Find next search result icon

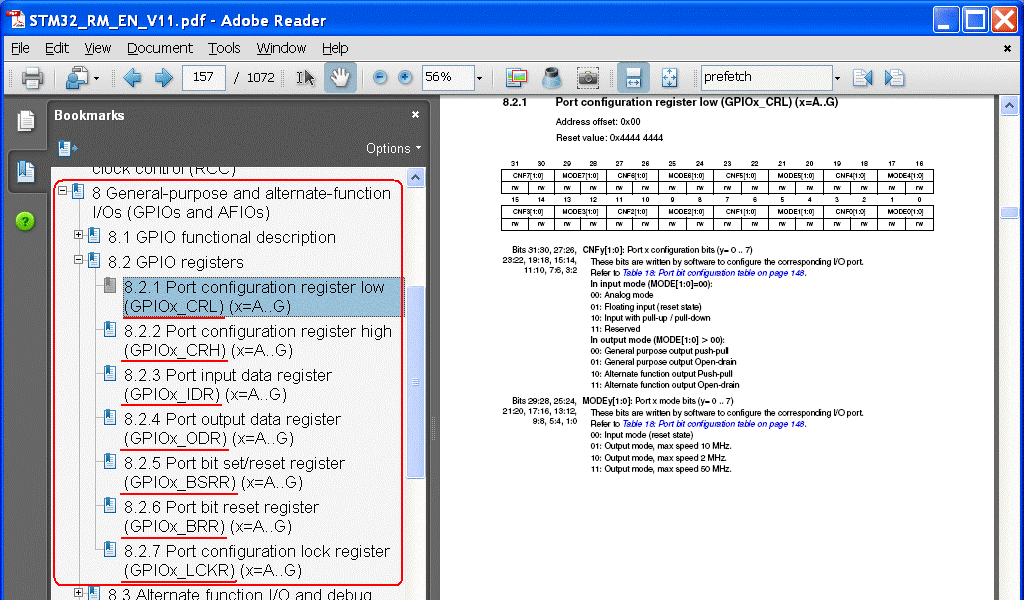click(x=894, y=78)
